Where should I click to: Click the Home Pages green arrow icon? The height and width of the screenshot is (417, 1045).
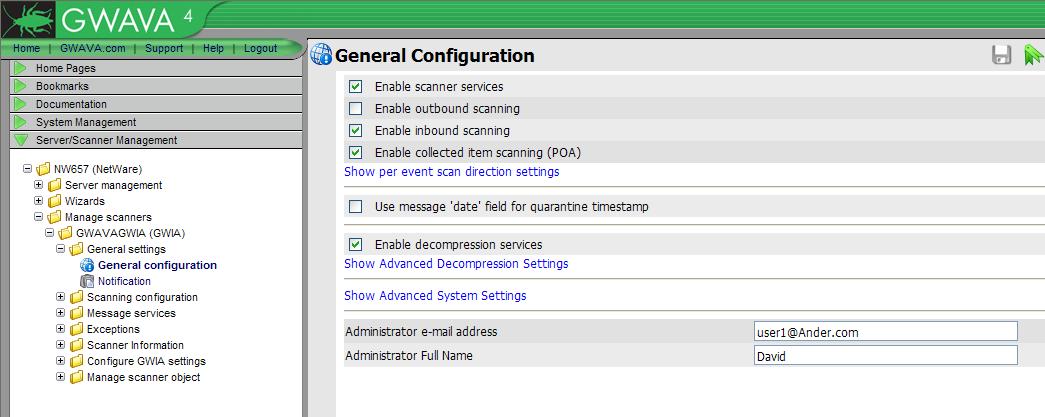pyautogui.click(x=21, y=68)
